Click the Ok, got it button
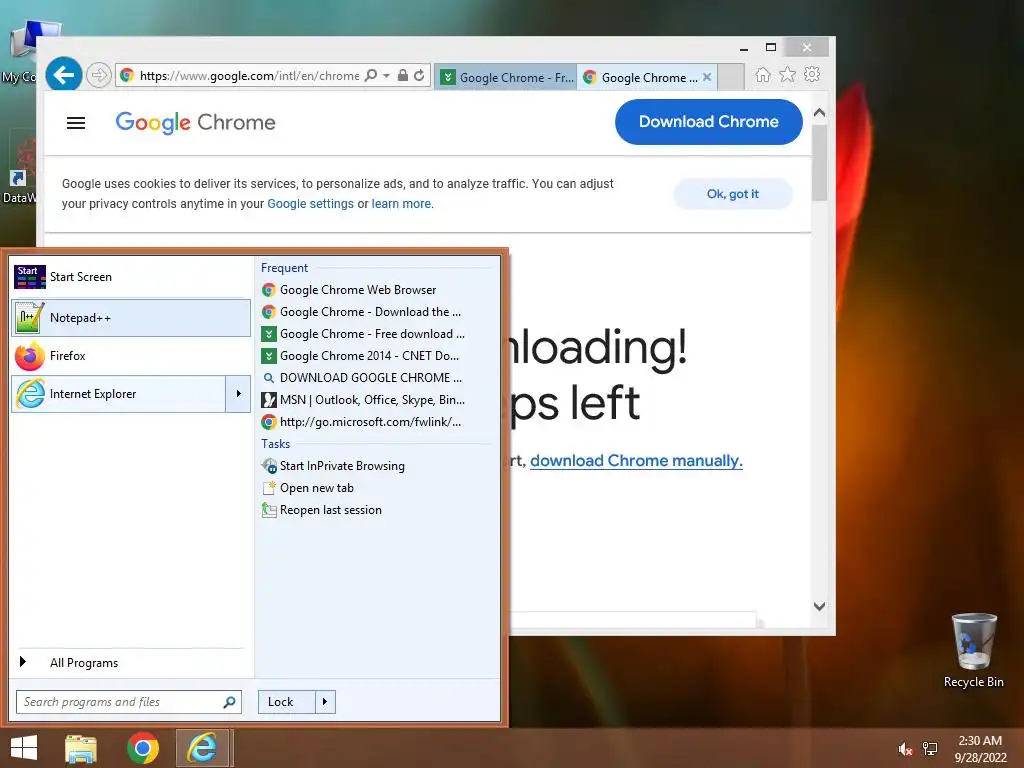Screen dimensions: 1024x768 pyautogui.click(x=733, y=194)
